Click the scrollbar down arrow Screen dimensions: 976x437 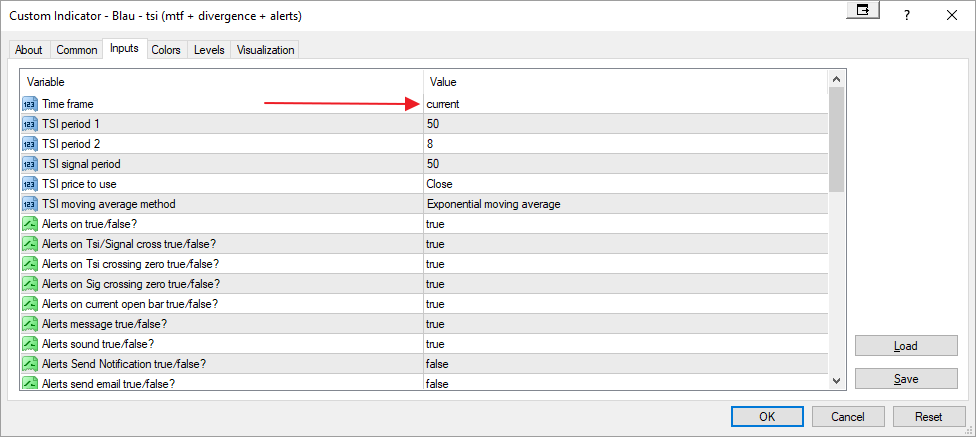[837, 380]
